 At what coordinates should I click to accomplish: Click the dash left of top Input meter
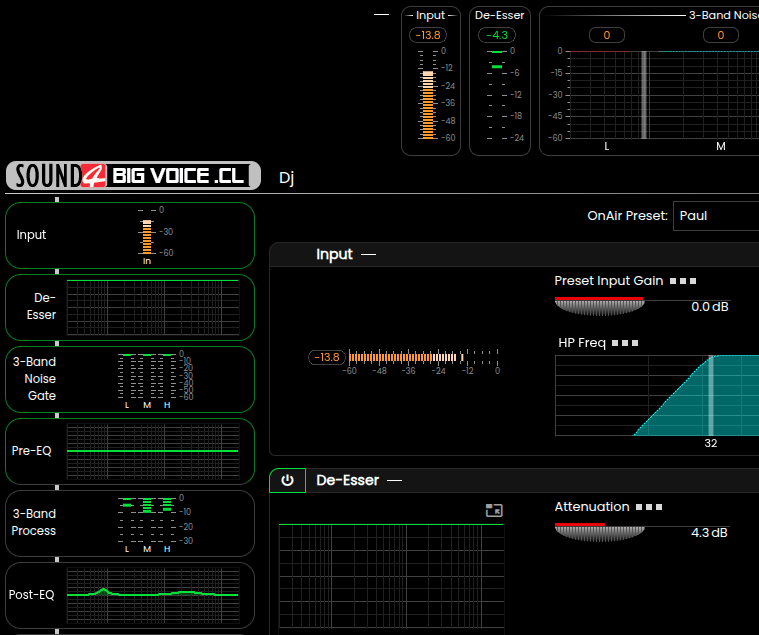tap(381, 15)
